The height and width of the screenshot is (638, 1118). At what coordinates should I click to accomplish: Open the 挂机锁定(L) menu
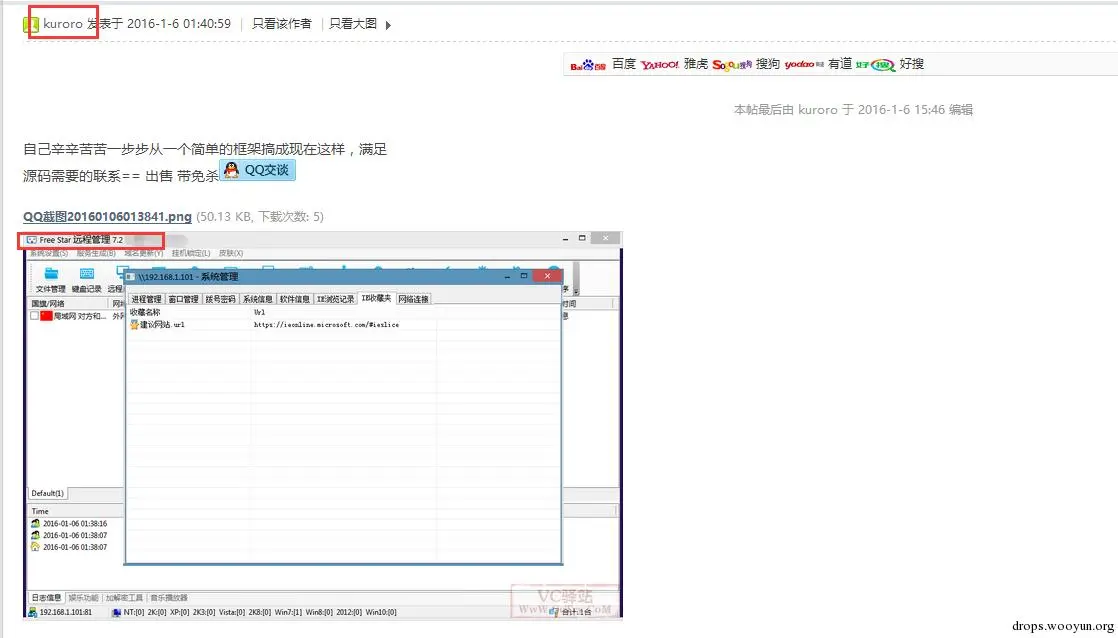(191, 253)
